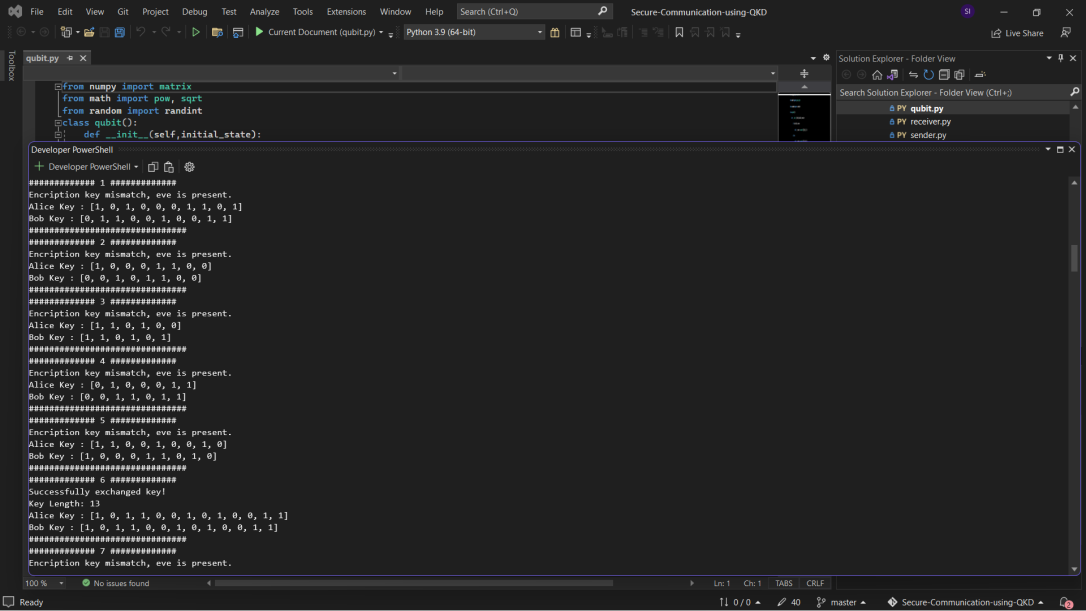
Task: Click the Secure-Communication-using-QKD repository status item
Action: point(966,602)
